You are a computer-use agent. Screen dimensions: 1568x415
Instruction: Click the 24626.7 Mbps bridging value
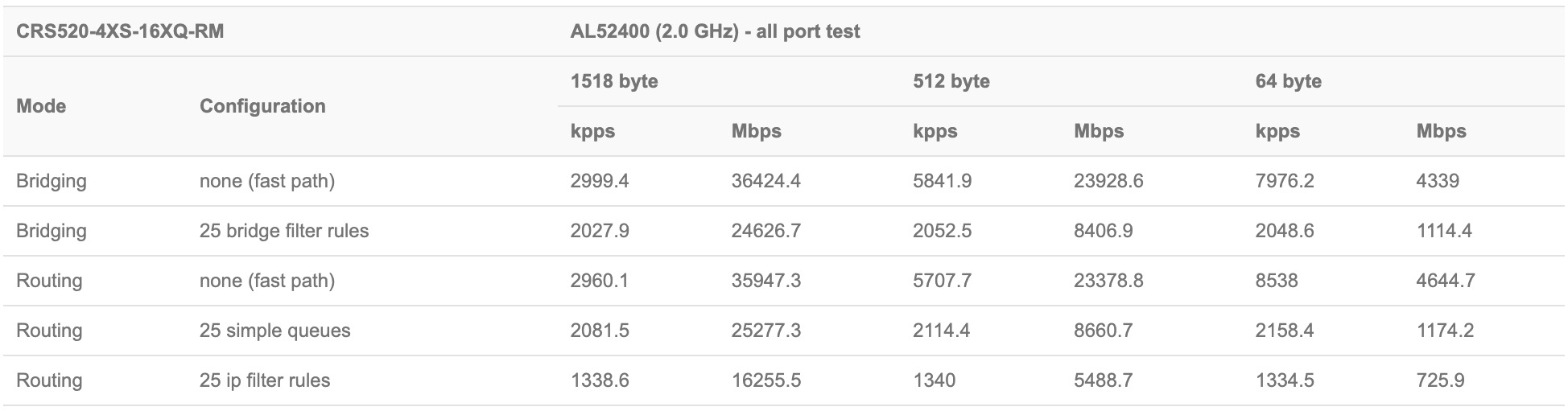point(765,231)
